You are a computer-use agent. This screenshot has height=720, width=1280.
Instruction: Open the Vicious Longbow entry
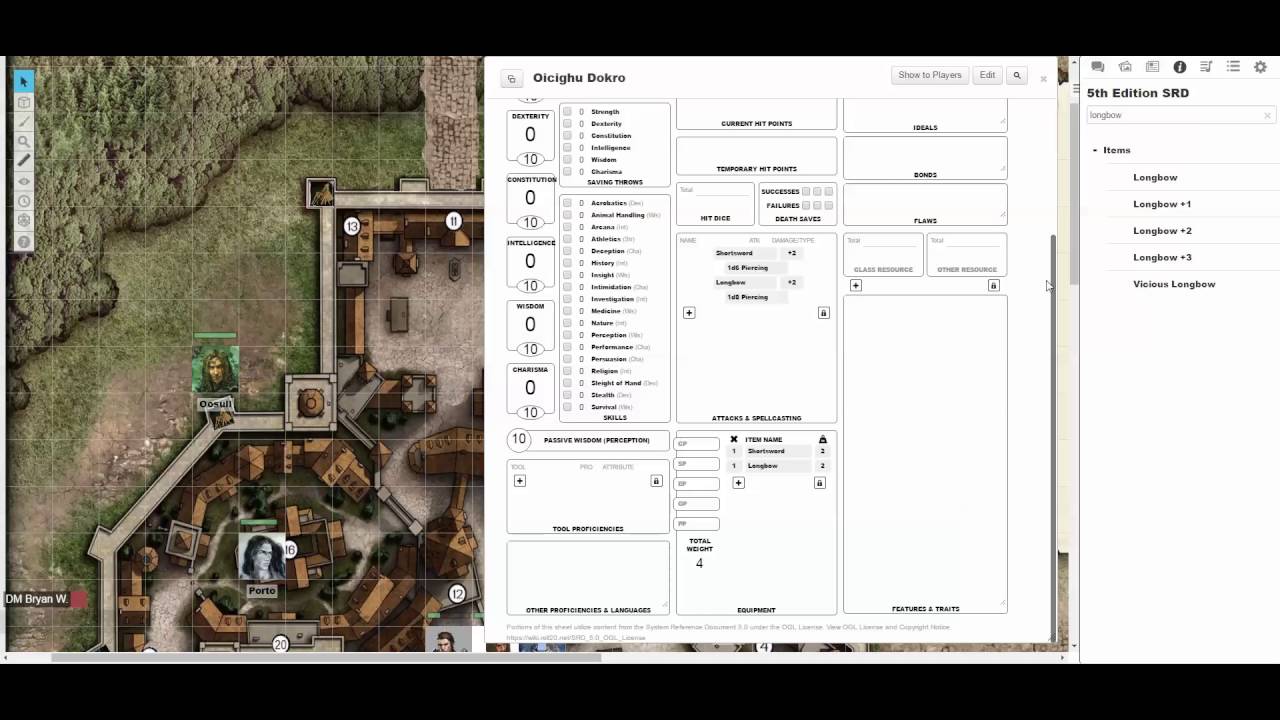pos(1174,284)
